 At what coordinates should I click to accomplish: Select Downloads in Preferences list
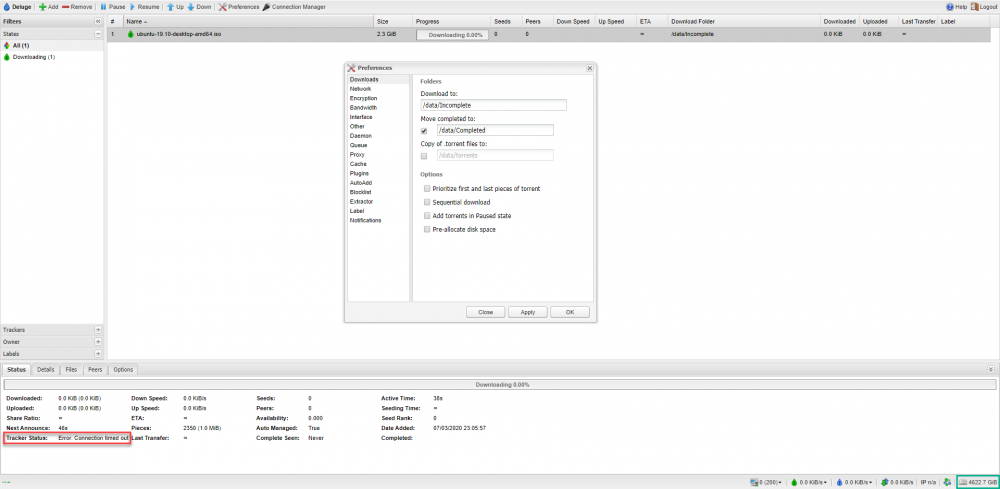coord(379,80)
